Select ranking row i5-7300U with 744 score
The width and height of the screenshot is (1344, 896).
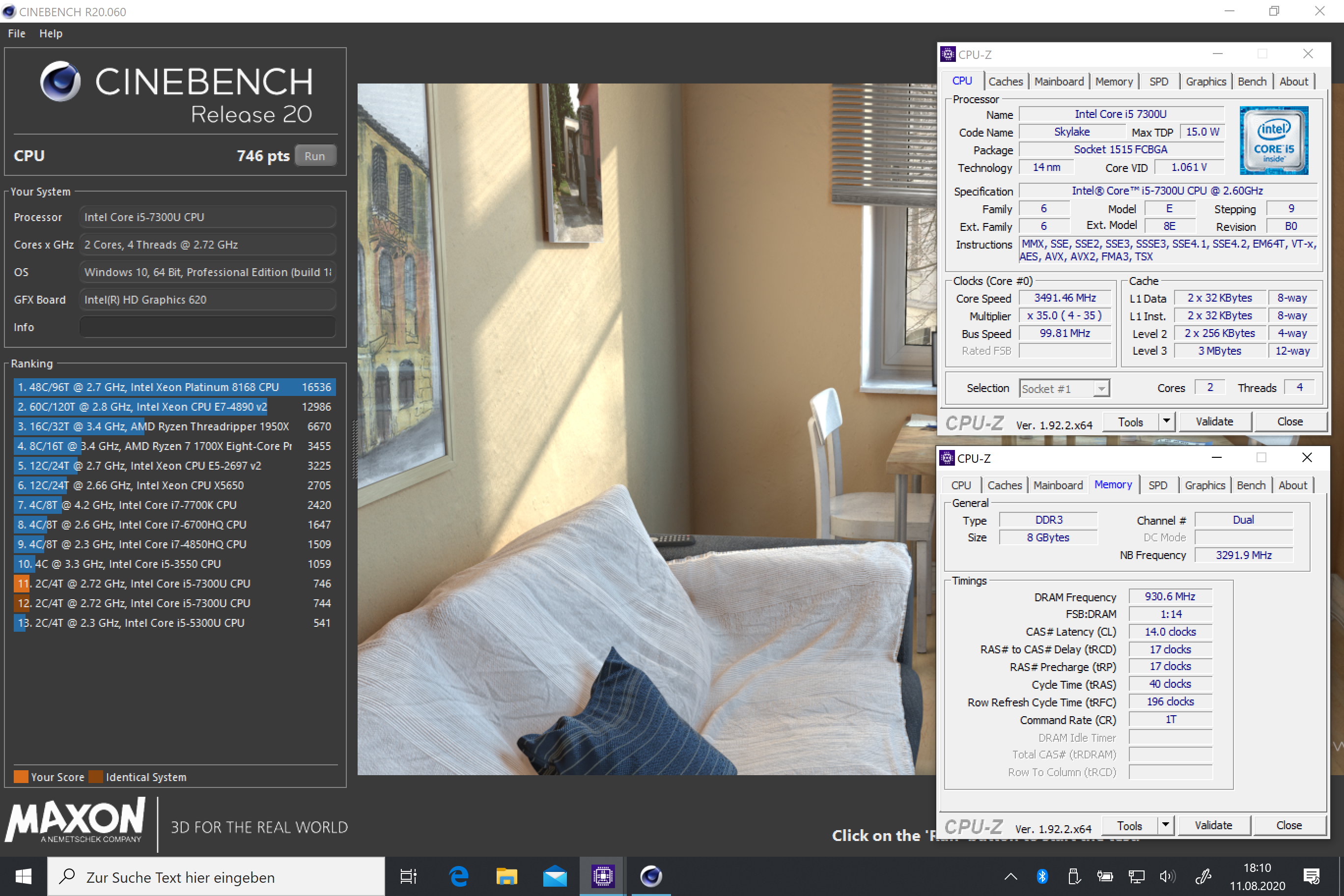pyautogui.click(x=174, y=603)
